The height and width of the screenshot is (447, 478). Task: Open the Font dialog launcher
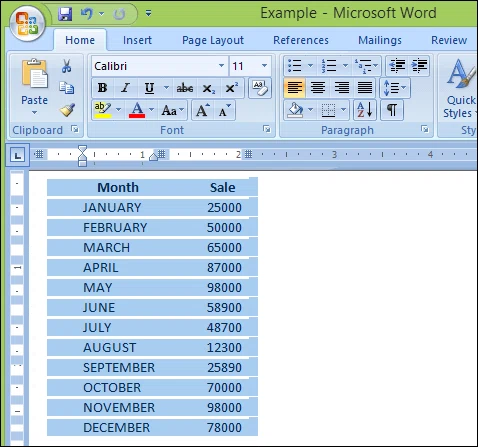[x=267, y=129]
